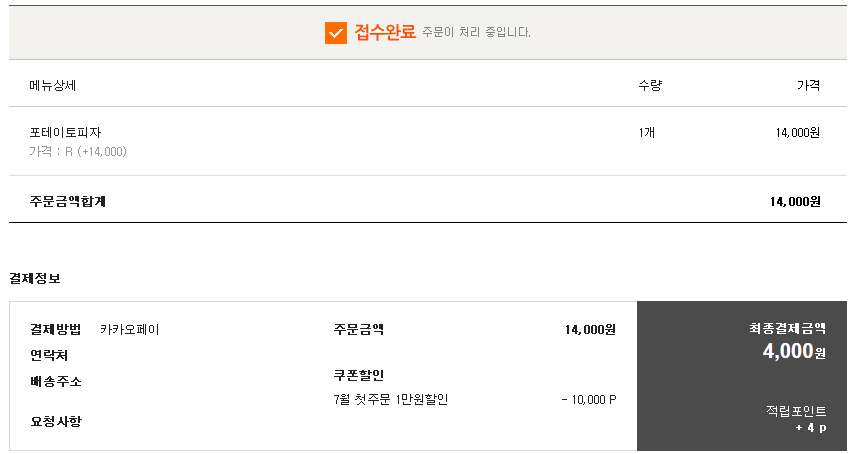Click the 배송주소 label
The image size is (852, 454).
pos(55,382)
